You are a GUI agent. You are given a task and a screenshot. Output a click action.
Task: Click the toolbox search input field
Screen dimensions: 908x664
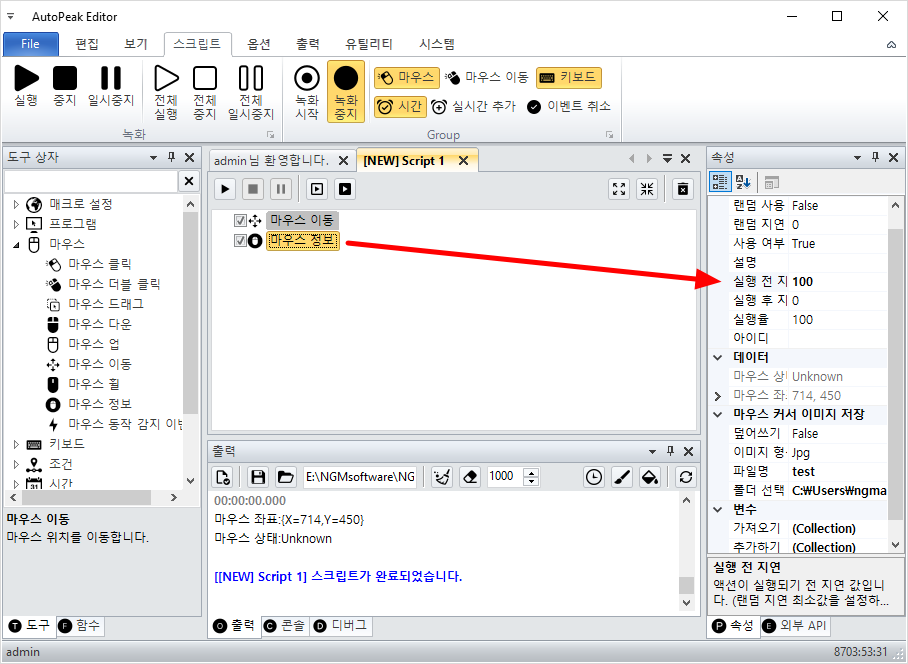coord(90,181)
